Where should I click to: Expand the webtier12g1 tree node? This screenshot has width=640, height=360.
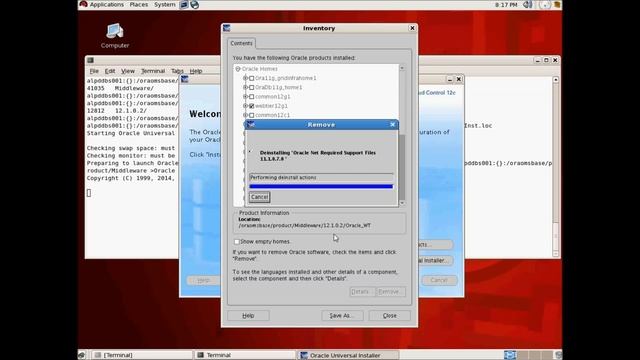coord(245,106)
